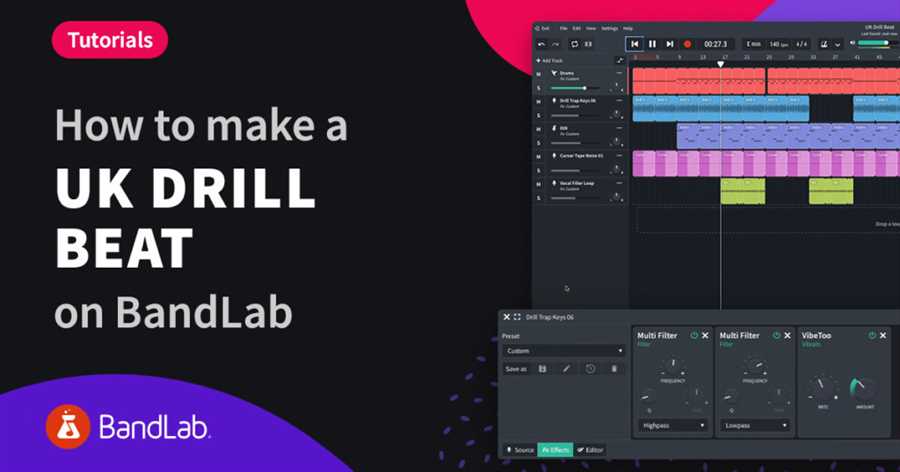
Task: Click the pencil rename preset icon
Action: pyautogui.click(x=566, y=369)
